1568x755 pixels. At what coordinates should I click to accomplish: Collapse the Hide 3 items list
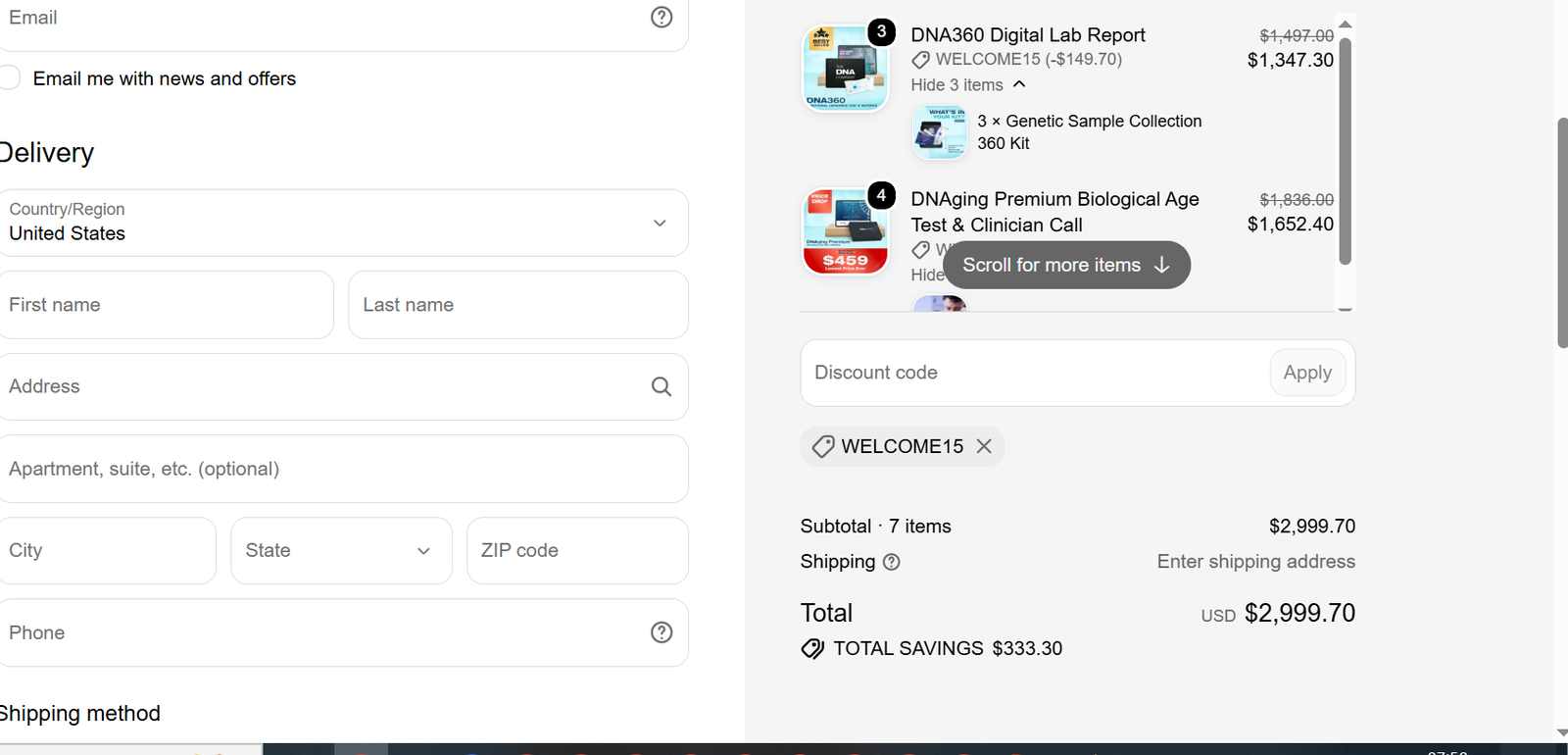[968, 85]
